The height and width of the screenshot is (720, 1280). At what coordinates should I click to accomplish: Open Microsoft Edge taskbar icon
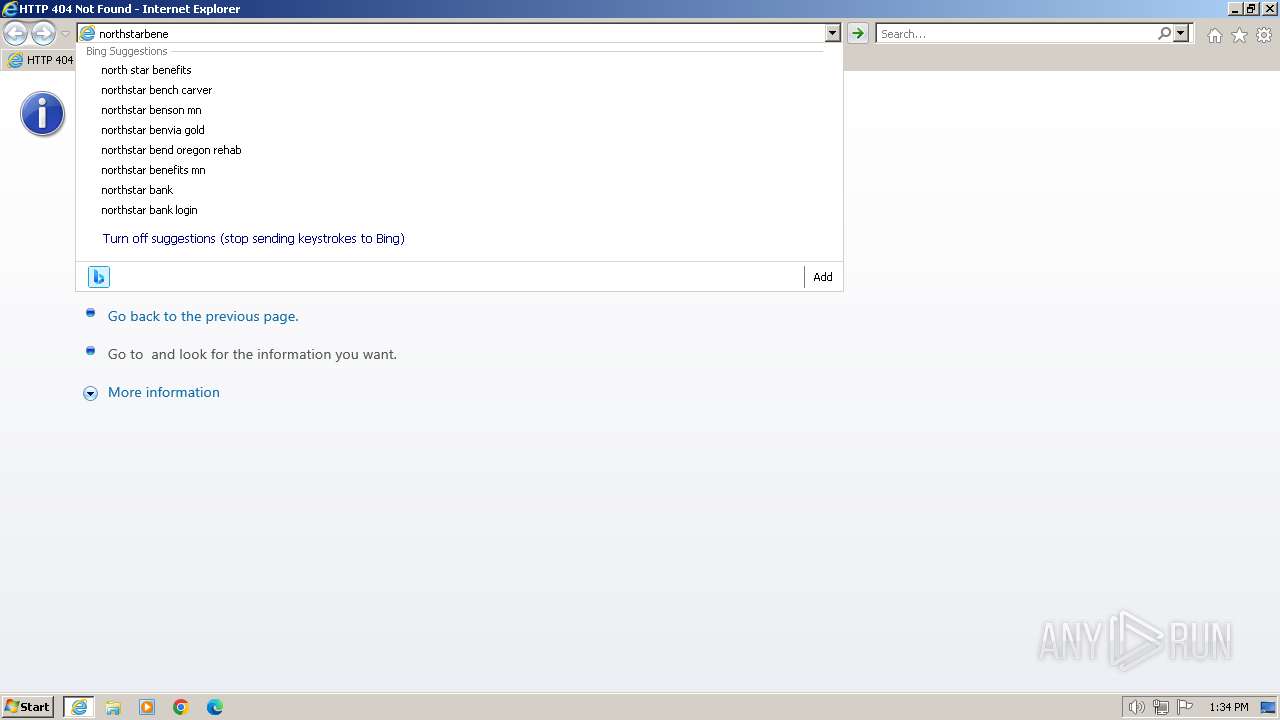[215, 707]
